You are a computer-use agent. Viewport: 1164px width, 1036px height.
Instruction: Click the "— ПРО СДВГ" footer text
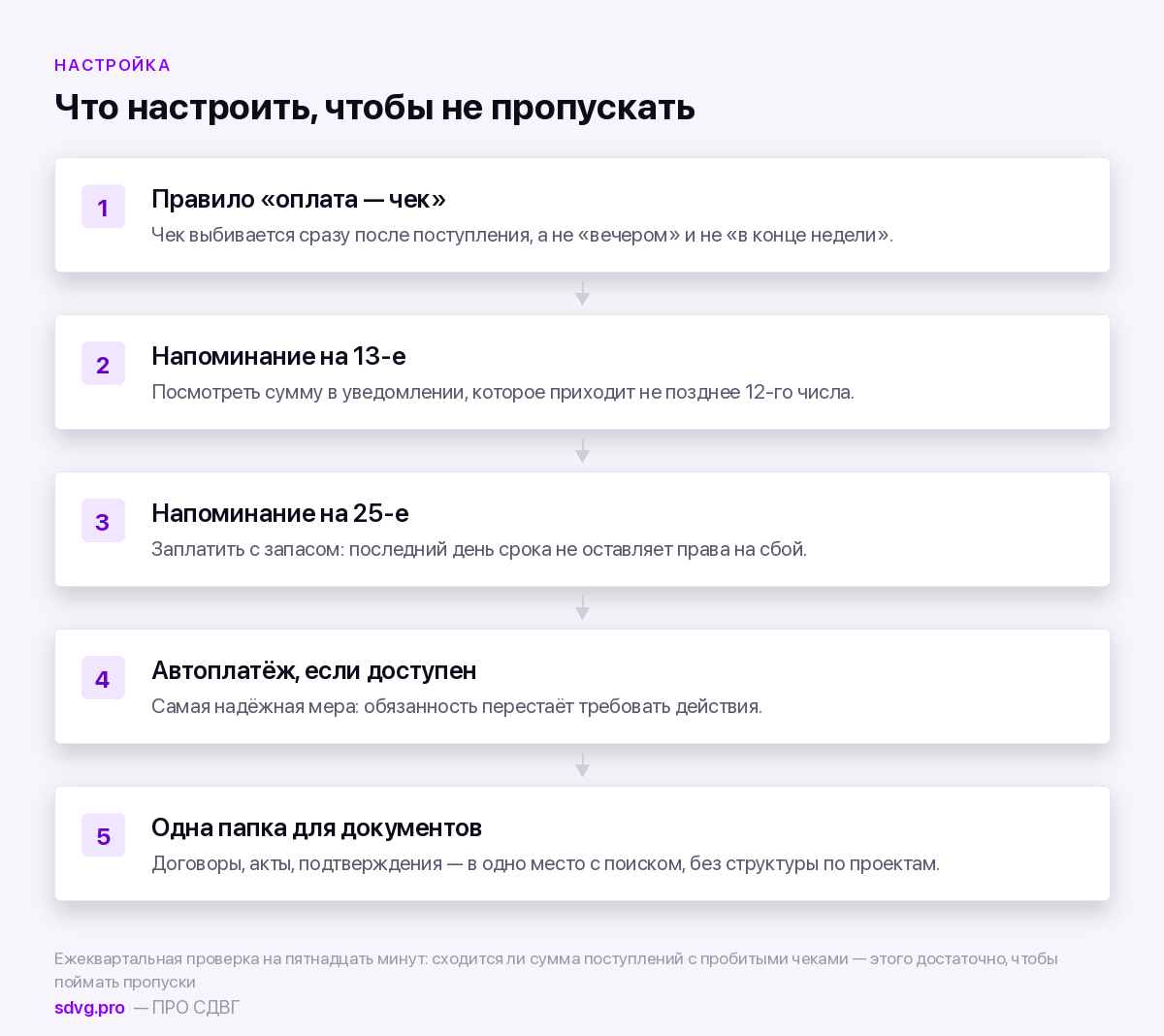click(186, 1008)
